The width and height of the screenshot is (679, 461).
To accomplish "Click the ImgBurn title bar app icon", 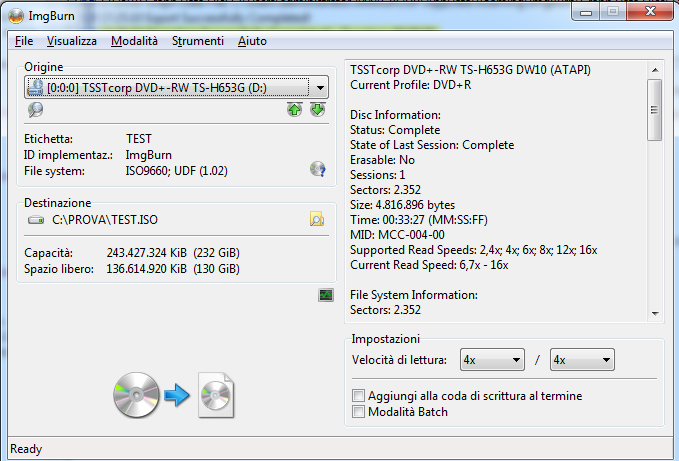I will (x=16, y=16).
